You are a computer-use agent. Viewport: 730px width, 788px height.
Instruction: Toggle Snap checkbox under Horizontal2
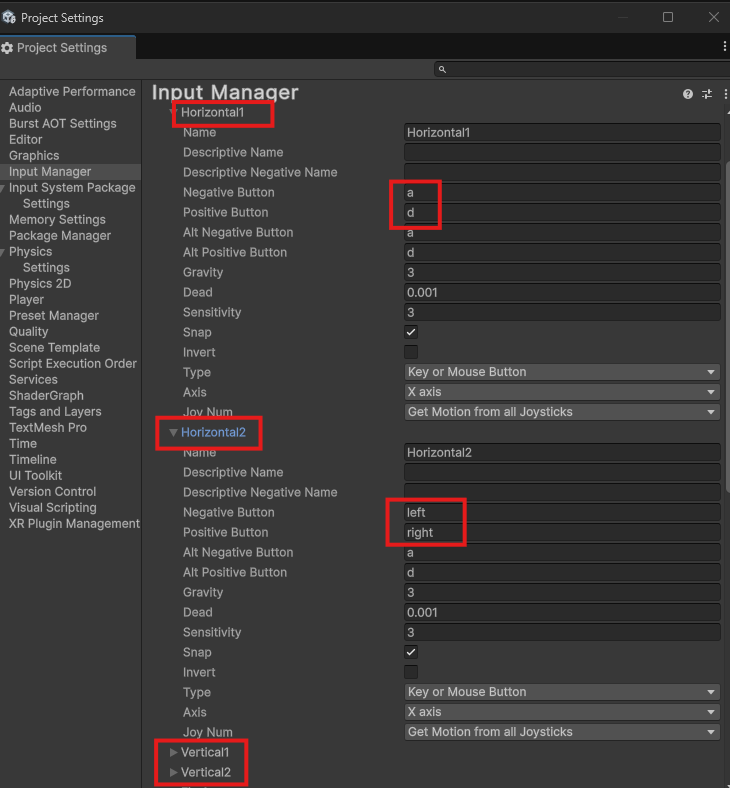411,652
